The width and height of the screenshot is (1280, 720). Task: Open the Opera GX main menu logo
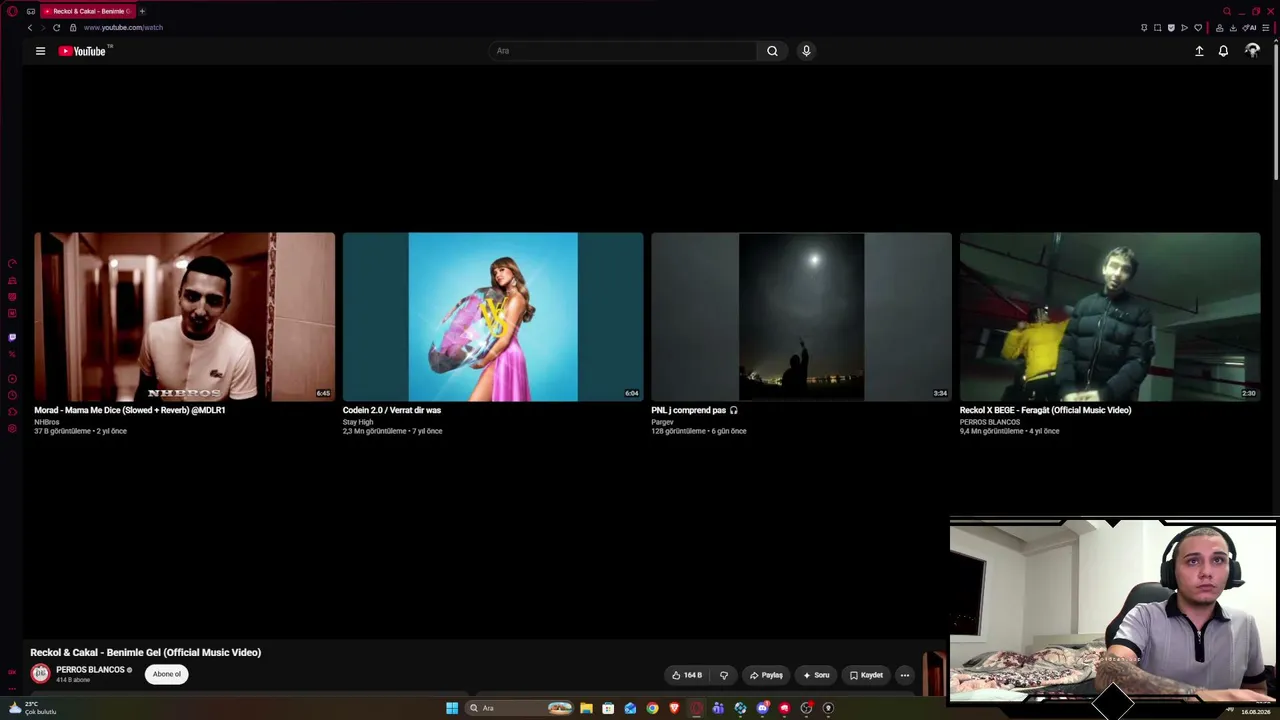click(x=12, y=11)
